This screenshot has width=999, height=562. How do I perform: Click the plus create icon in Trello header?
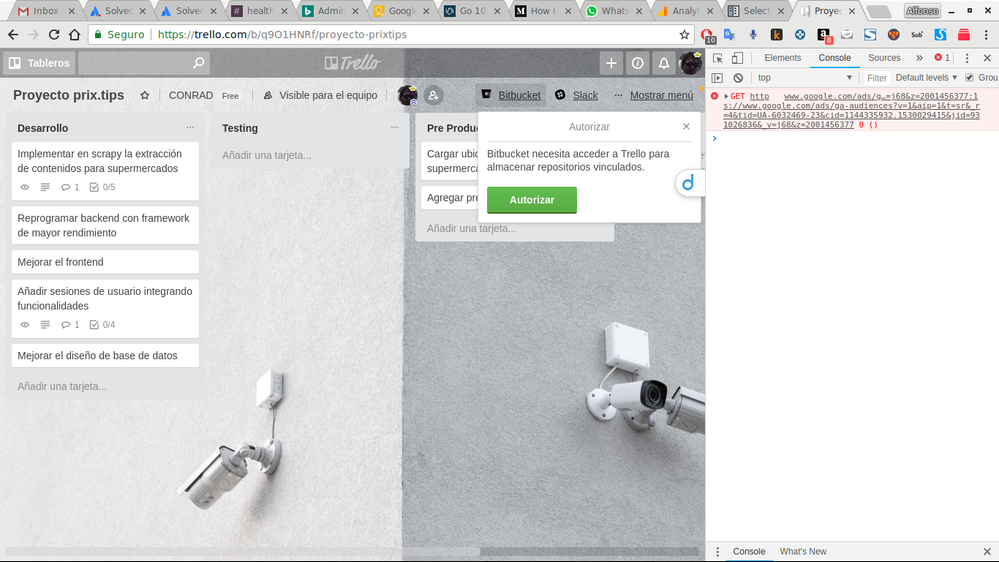[x=611, y=63]
